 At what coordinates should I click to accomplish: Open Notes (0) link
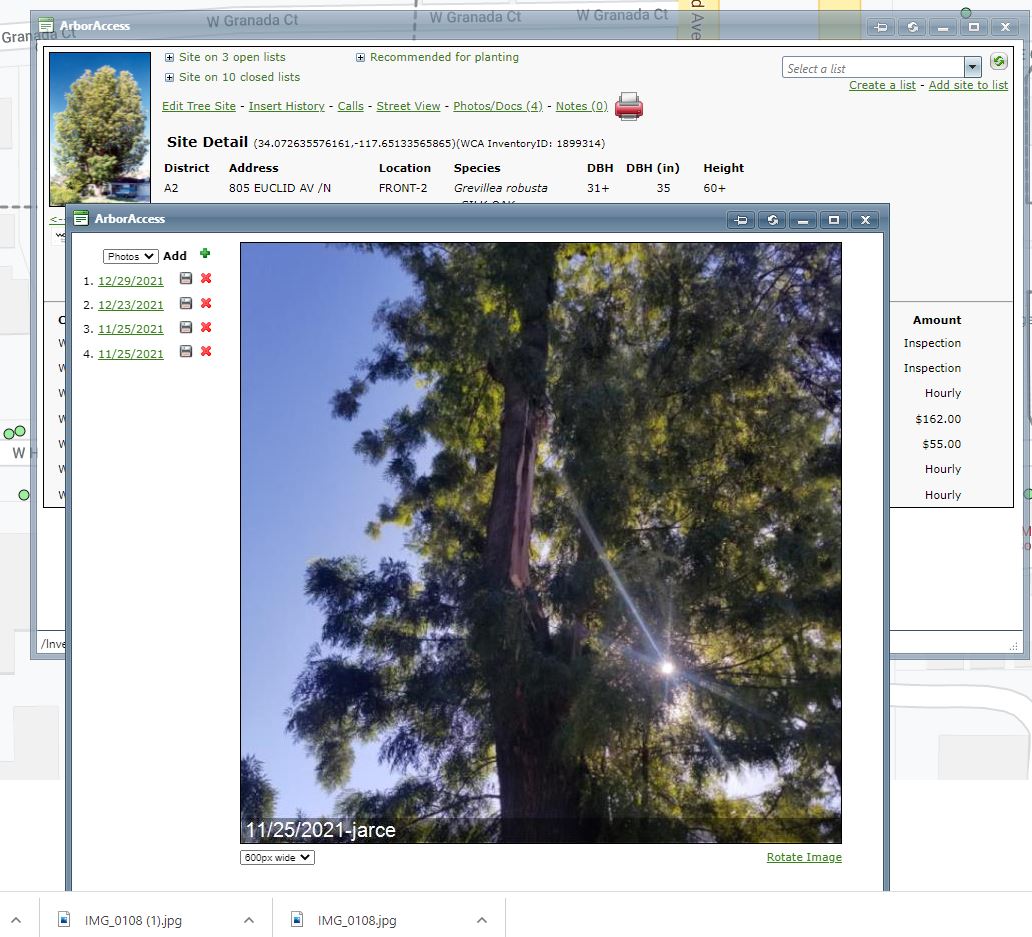[x=582, y=106]
